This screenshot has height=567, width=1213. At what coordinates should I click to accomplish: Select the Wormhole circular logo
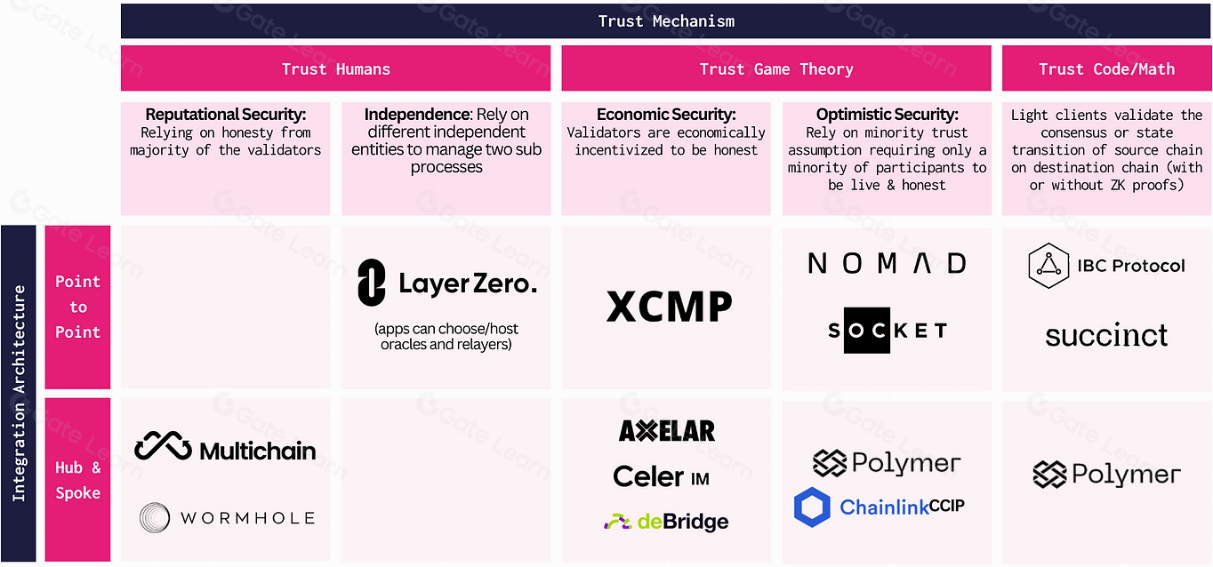pyautogui.click(x=155, y=517)
